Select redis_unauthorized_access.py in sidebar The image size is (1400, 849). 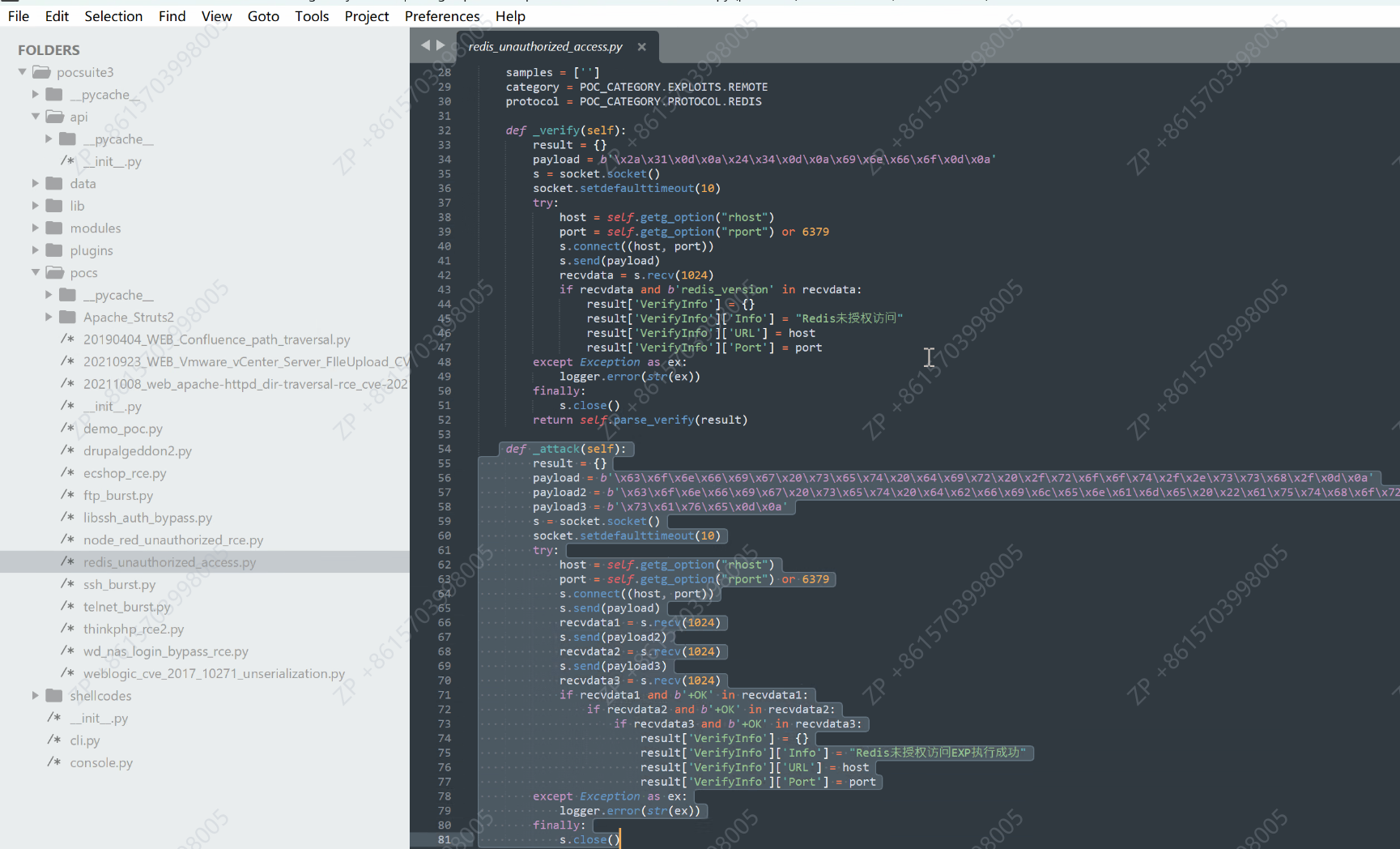coord(169,562)
